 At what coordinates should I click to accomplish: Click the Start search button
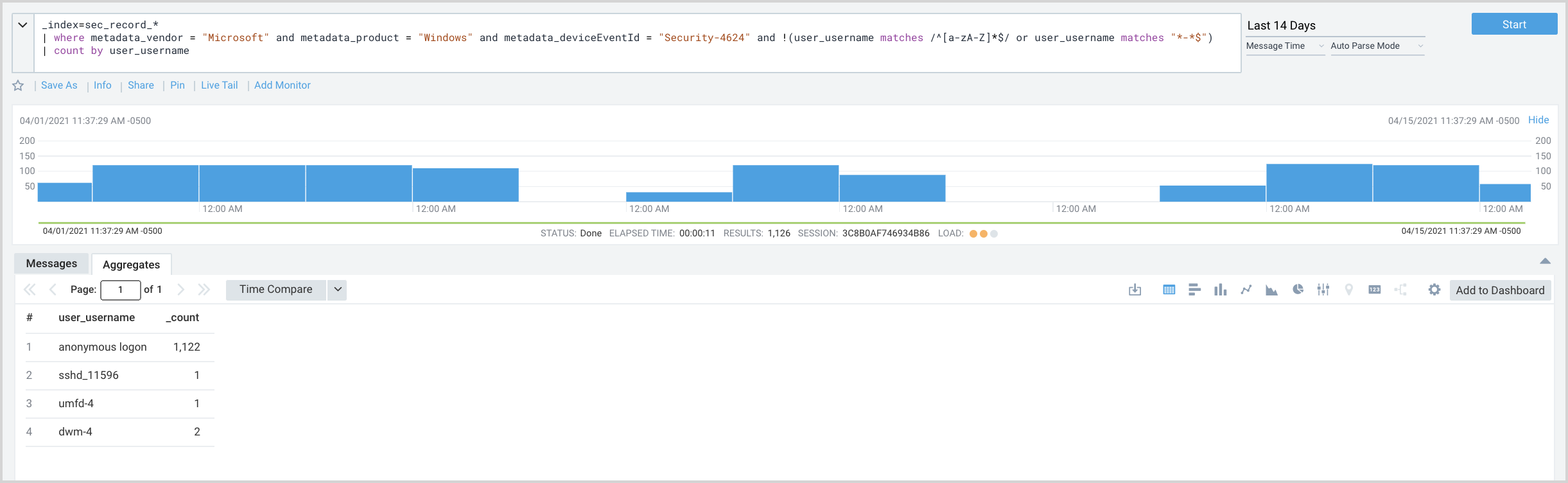click(1513, 24)
